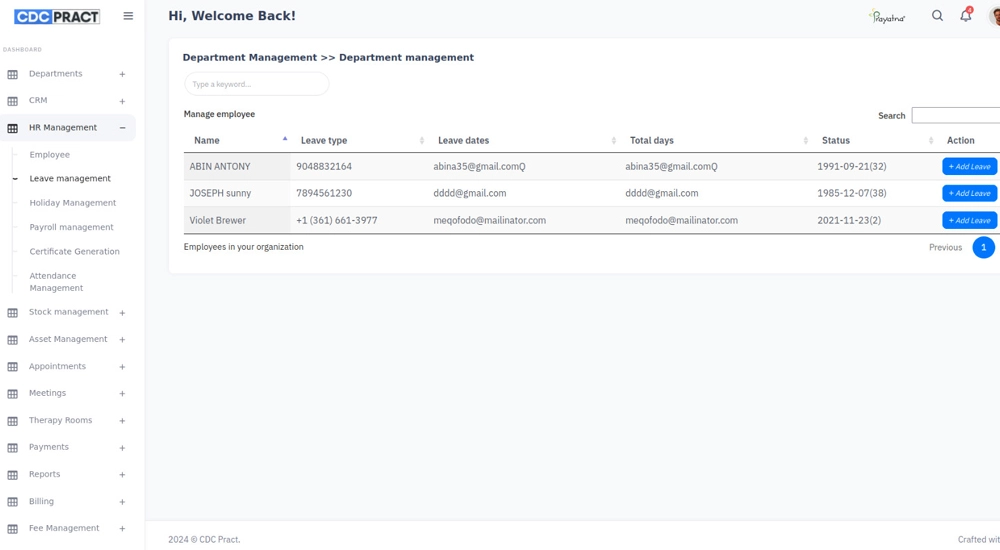Go to the Previous page
The width and height of the screenshot is (1000, 550).
[x=945, y=248]
